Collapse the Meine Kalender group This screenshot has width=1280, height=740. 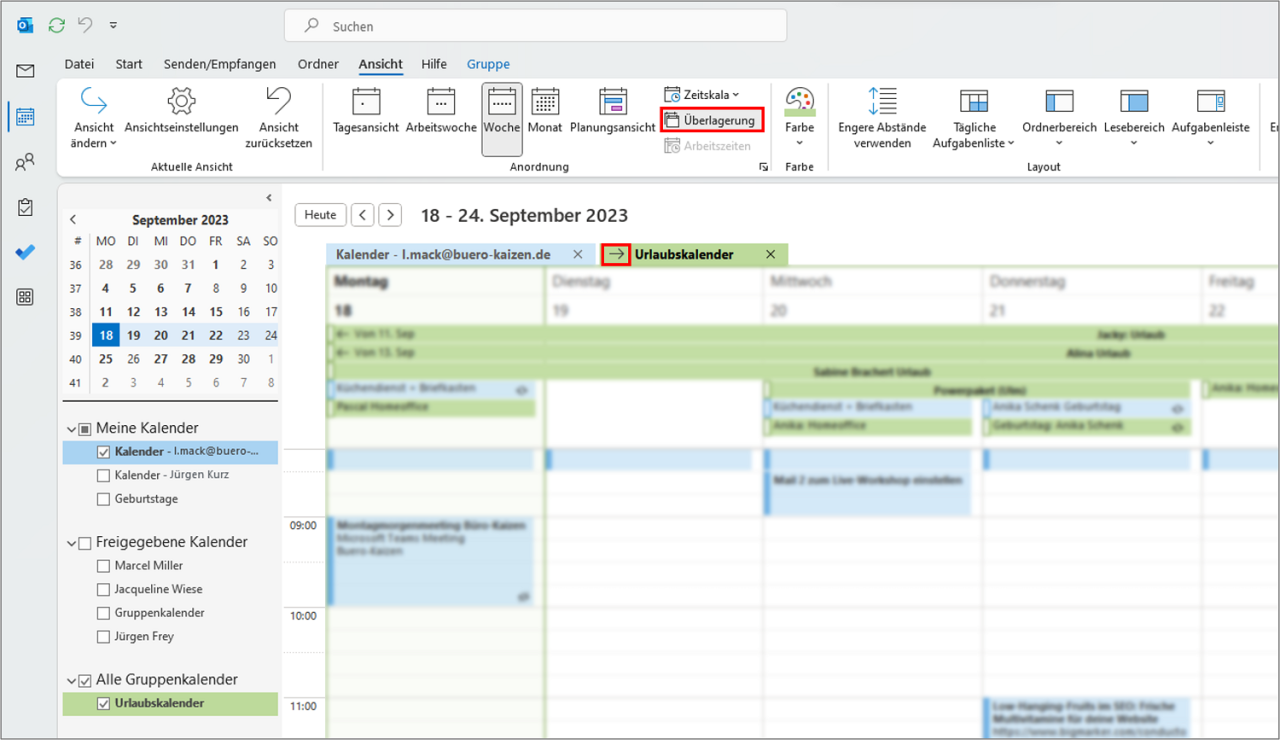72,429
